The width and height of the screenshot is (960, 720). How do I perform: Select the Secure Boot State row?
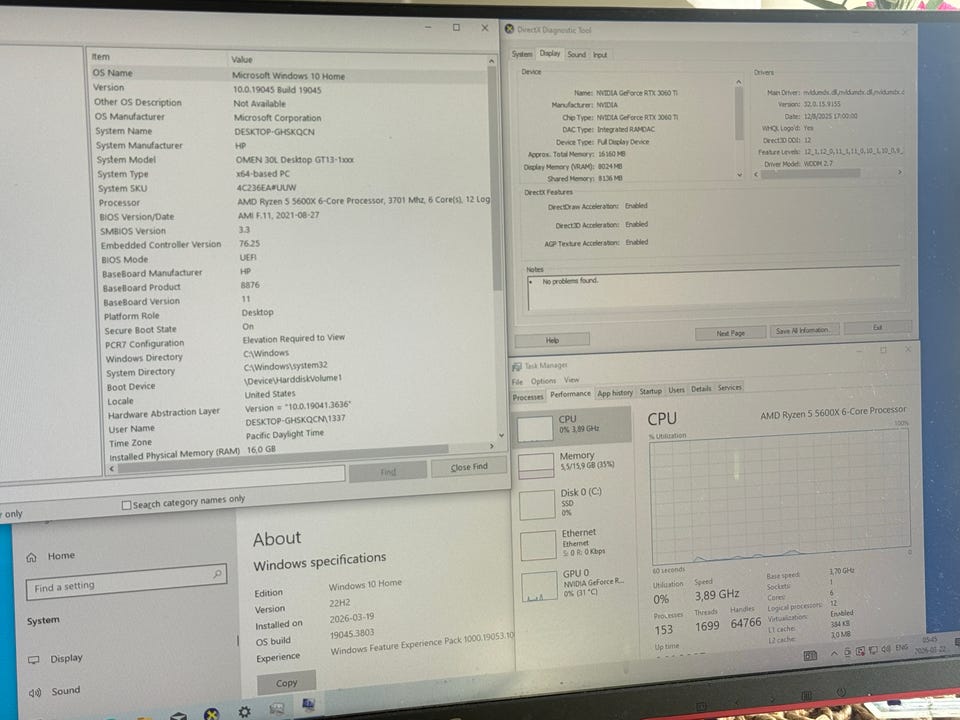[x=297, y=329]
